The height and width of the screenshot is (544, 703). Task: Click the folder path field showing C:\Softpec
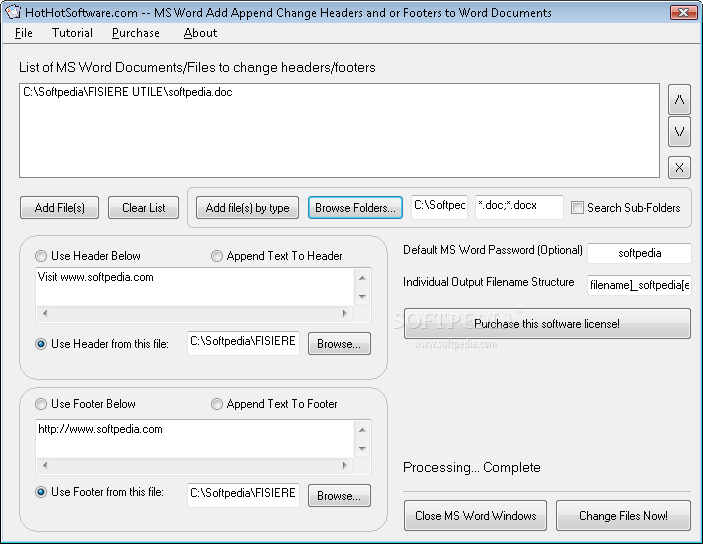click(439, 207)
